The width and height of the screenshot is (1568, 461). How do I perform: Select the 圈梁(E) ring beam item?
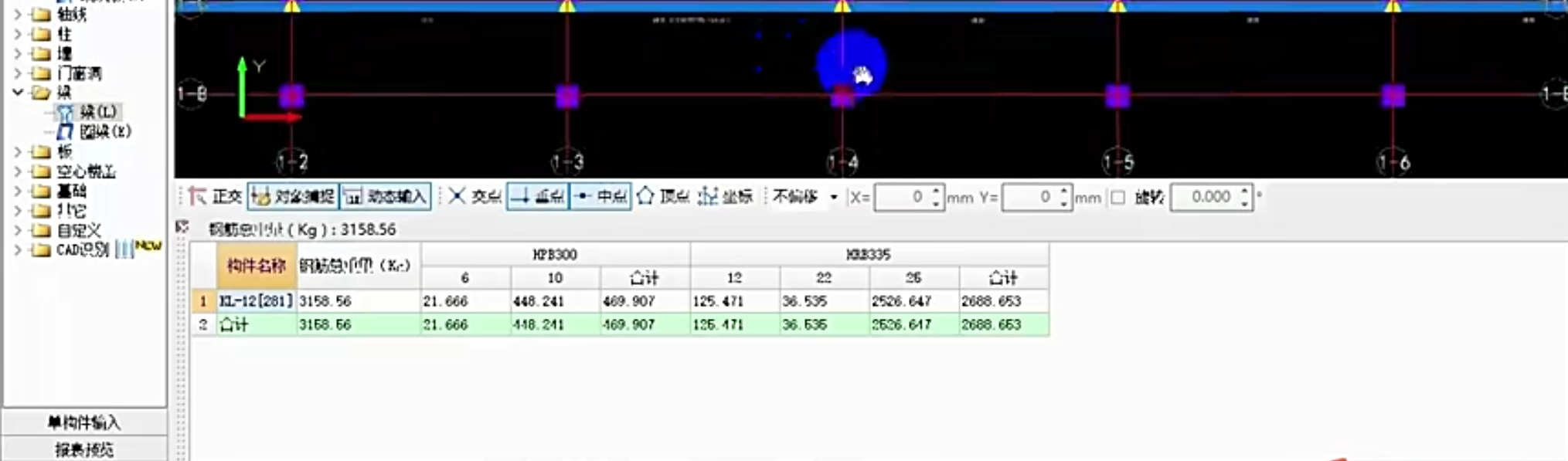[x=105, y=131]
